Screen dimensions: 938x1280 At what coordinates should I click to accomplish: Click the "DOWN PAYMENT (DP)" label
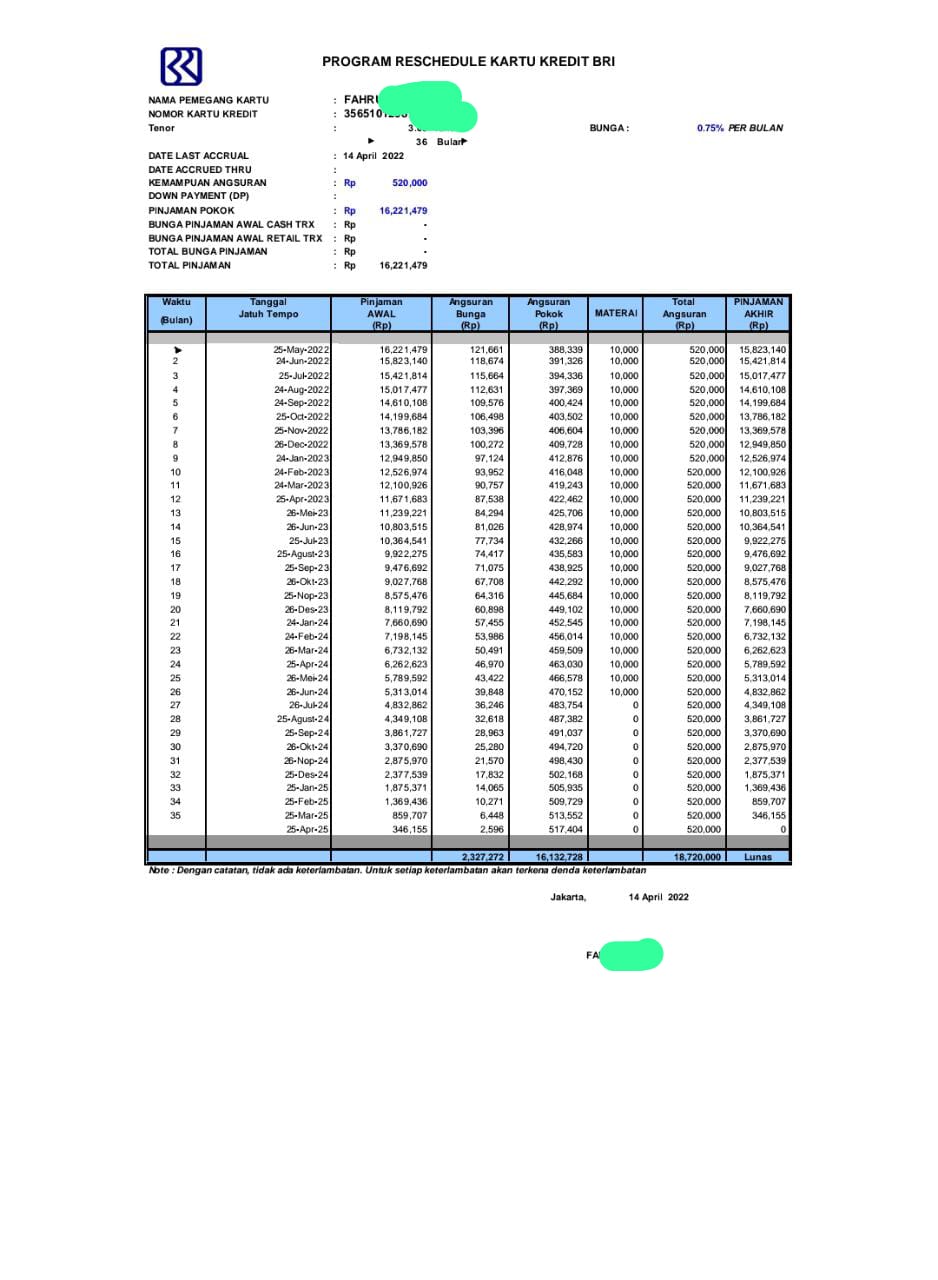[198, 196]
